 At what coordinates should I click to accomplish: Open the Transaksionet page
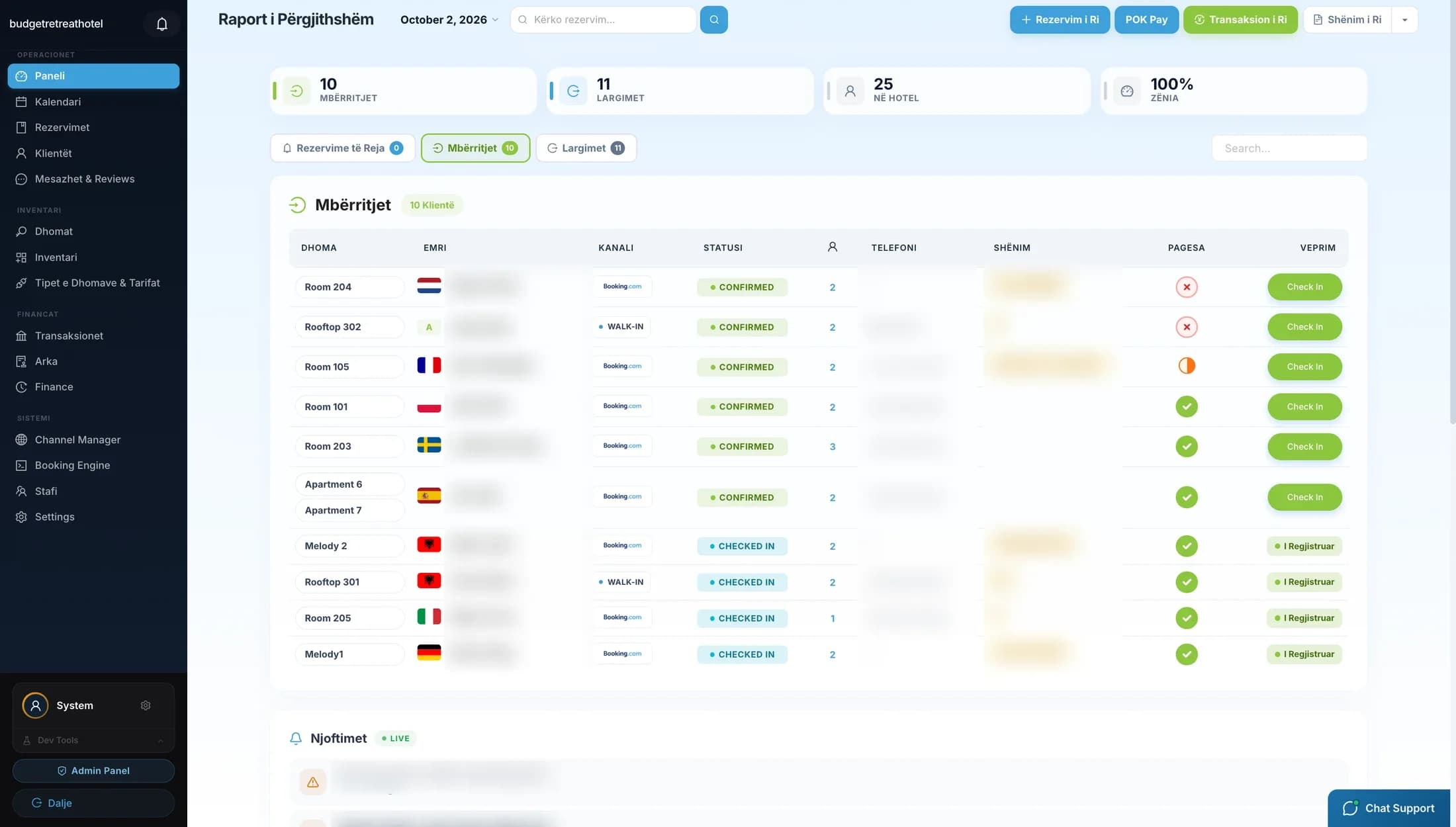click(93, 335)
